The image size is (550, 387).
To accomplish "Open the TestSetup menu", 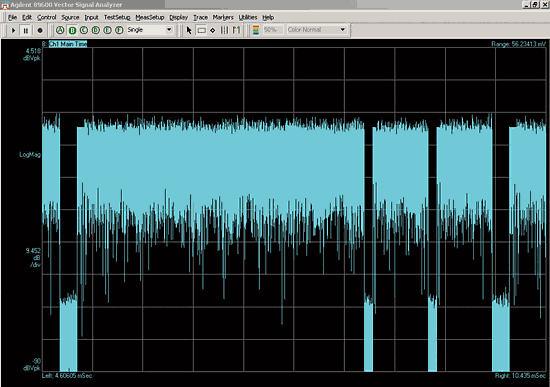I will [117, 17].
